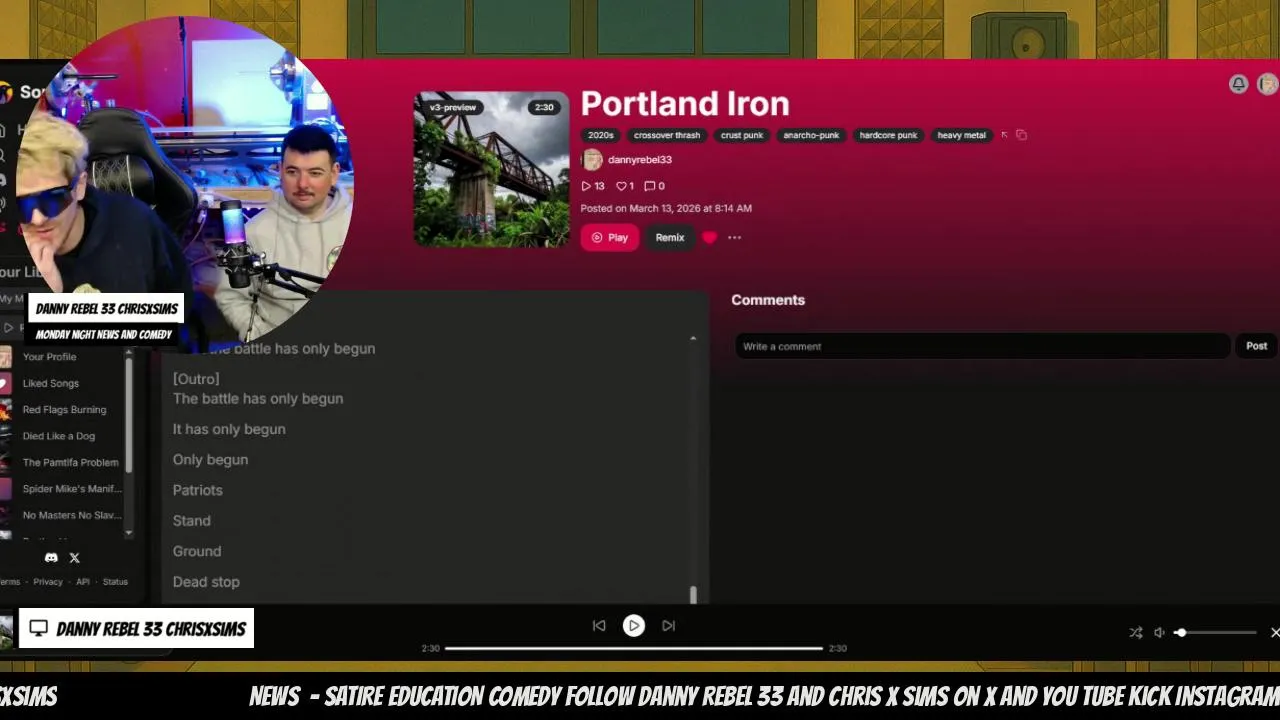The height and width of the screenshot is (720, 1280).
Task: Open Liked Songs playlist
Action: tap(51, 383)
